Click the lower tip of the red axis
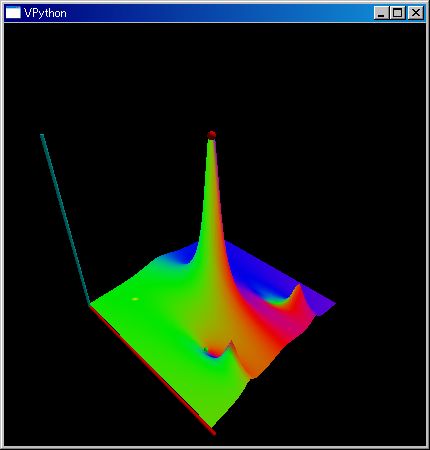 pyautogui.click(x=213, y=433)
